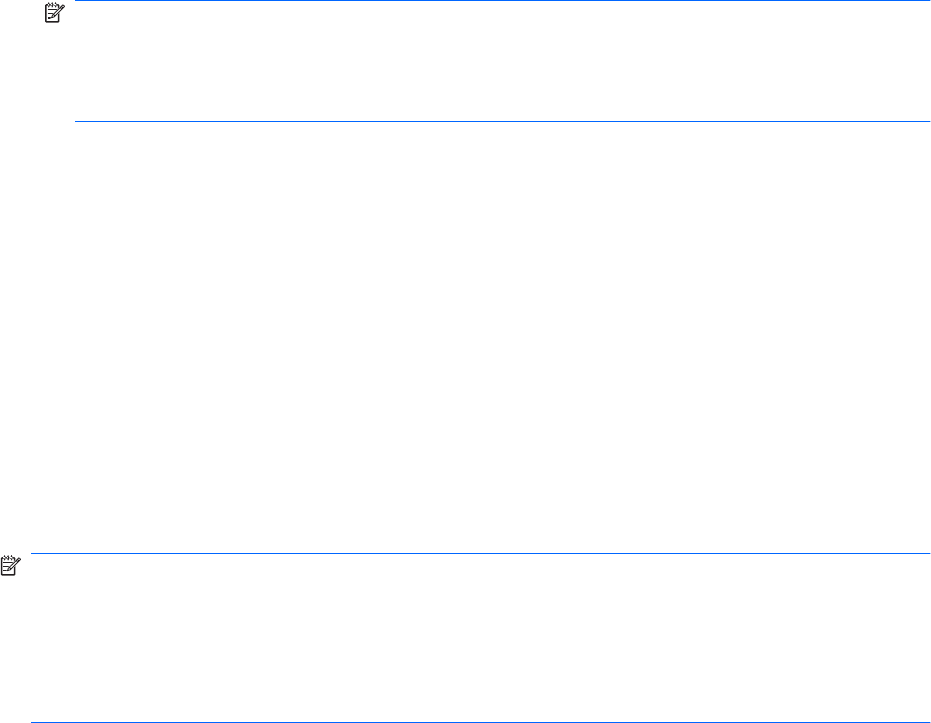The image size is (931, 723).
Task: Click the top blue line of the upper note
Action: pos(500,1)
